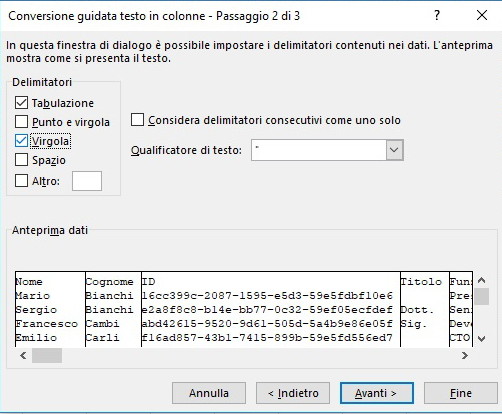The height and width of the screenshot is (414, 502).
Task: Click the Sergio cell in preview
Action: pos(36,310)
